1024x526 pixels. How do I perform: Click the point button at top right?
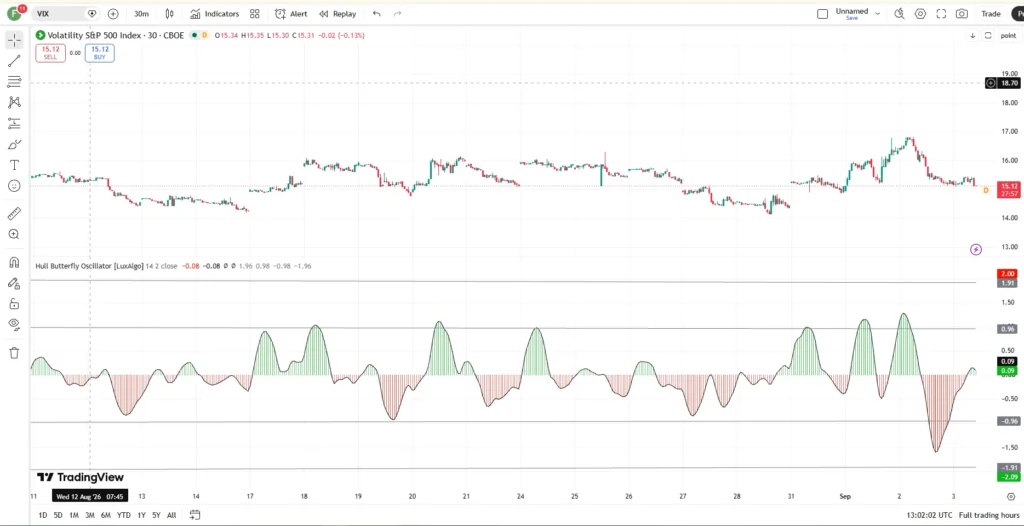(x=1008, y=35)
